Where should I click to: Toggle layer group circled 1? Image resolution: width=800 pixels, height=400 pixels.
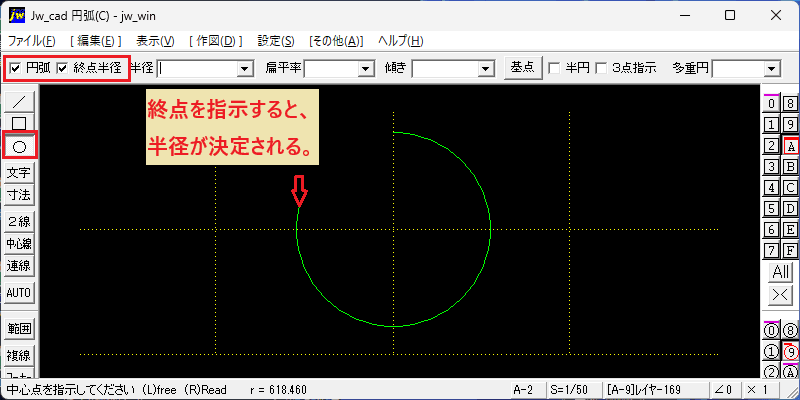coord(771,352)
